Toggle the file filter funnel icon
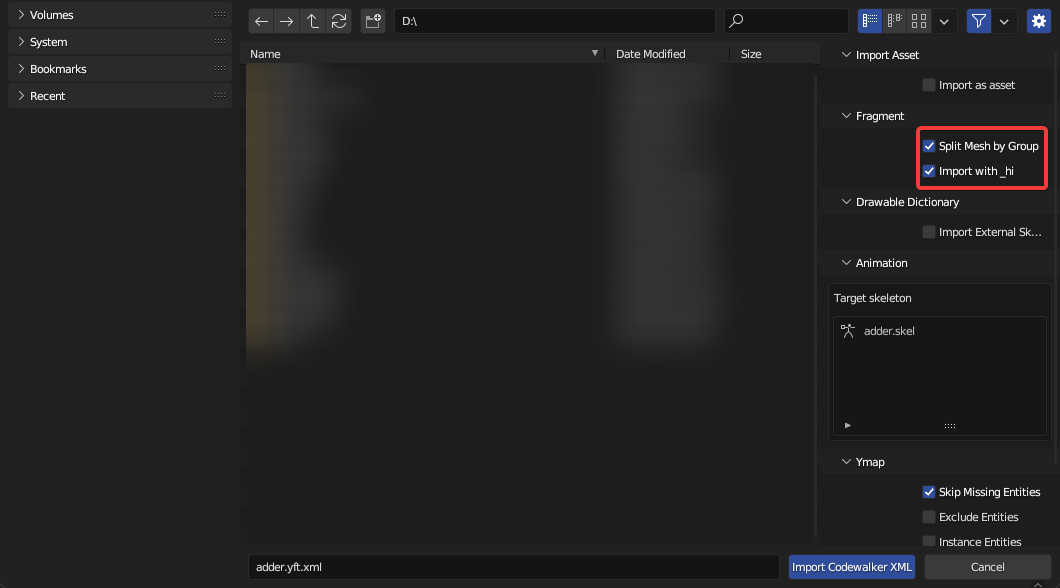Screen dimensions: 1060x588 pyautogui.click(x=978, y=21)
